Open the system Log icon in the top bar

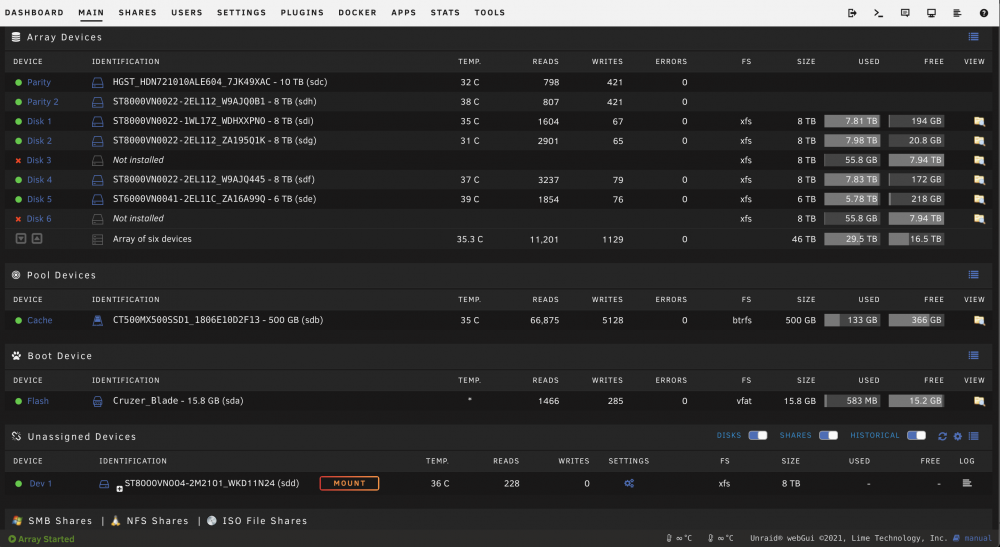tap(957, 13)
